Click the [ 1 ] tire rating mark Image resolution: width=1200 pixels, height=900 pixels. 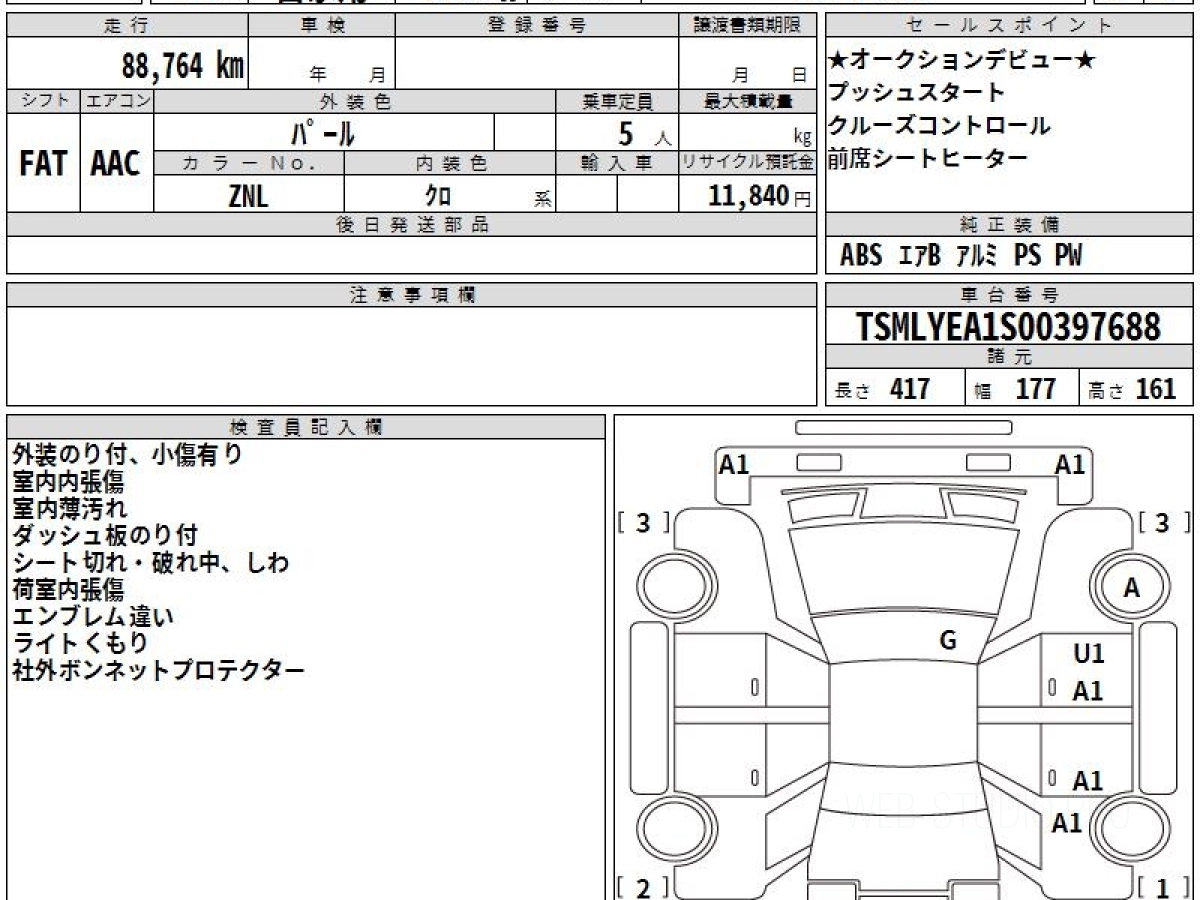click(1162, 888)
